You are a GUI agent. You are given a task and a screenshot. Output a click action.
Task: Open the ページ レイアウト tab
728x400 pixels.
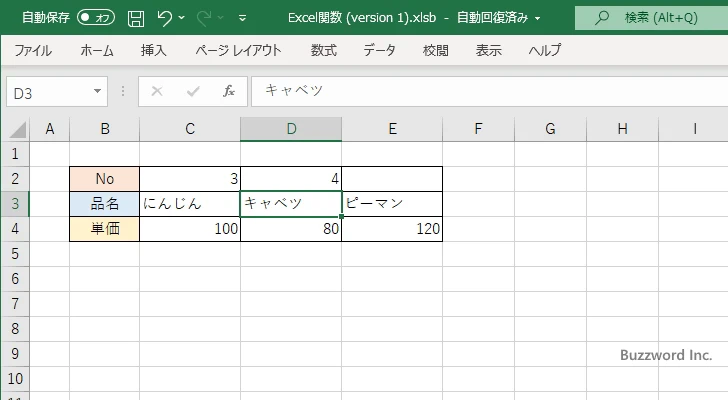point(238,50)
